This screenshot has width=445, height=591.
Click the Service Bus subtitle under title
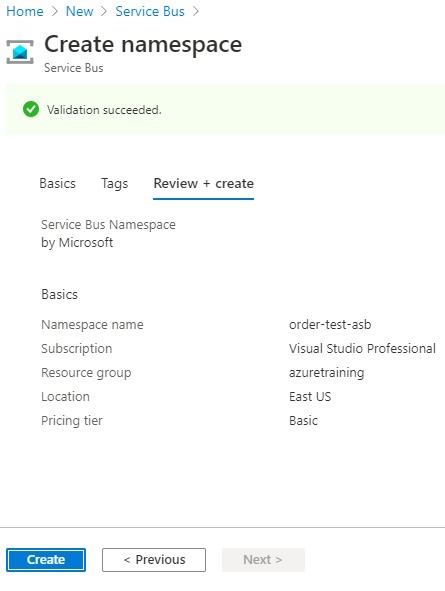pos(74,68)
